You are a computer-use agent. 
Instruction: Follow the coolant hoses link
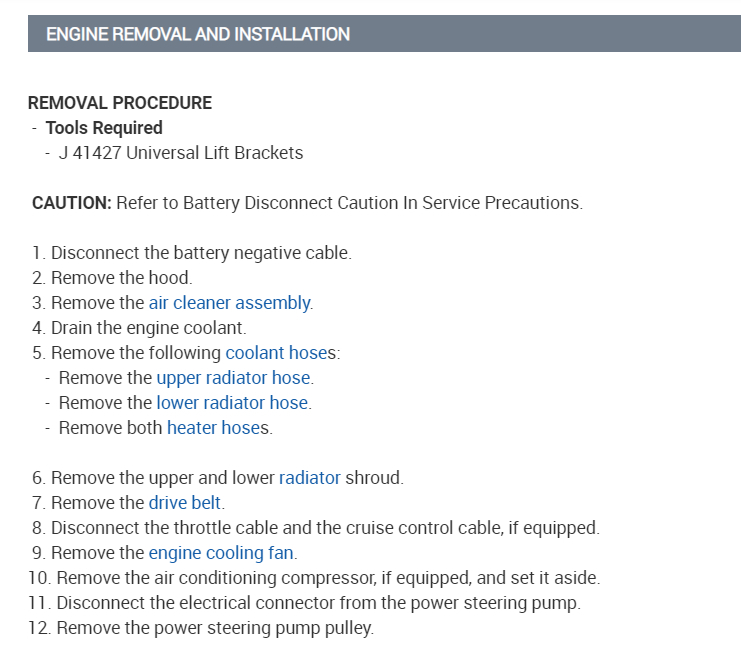tap(280, 353)
